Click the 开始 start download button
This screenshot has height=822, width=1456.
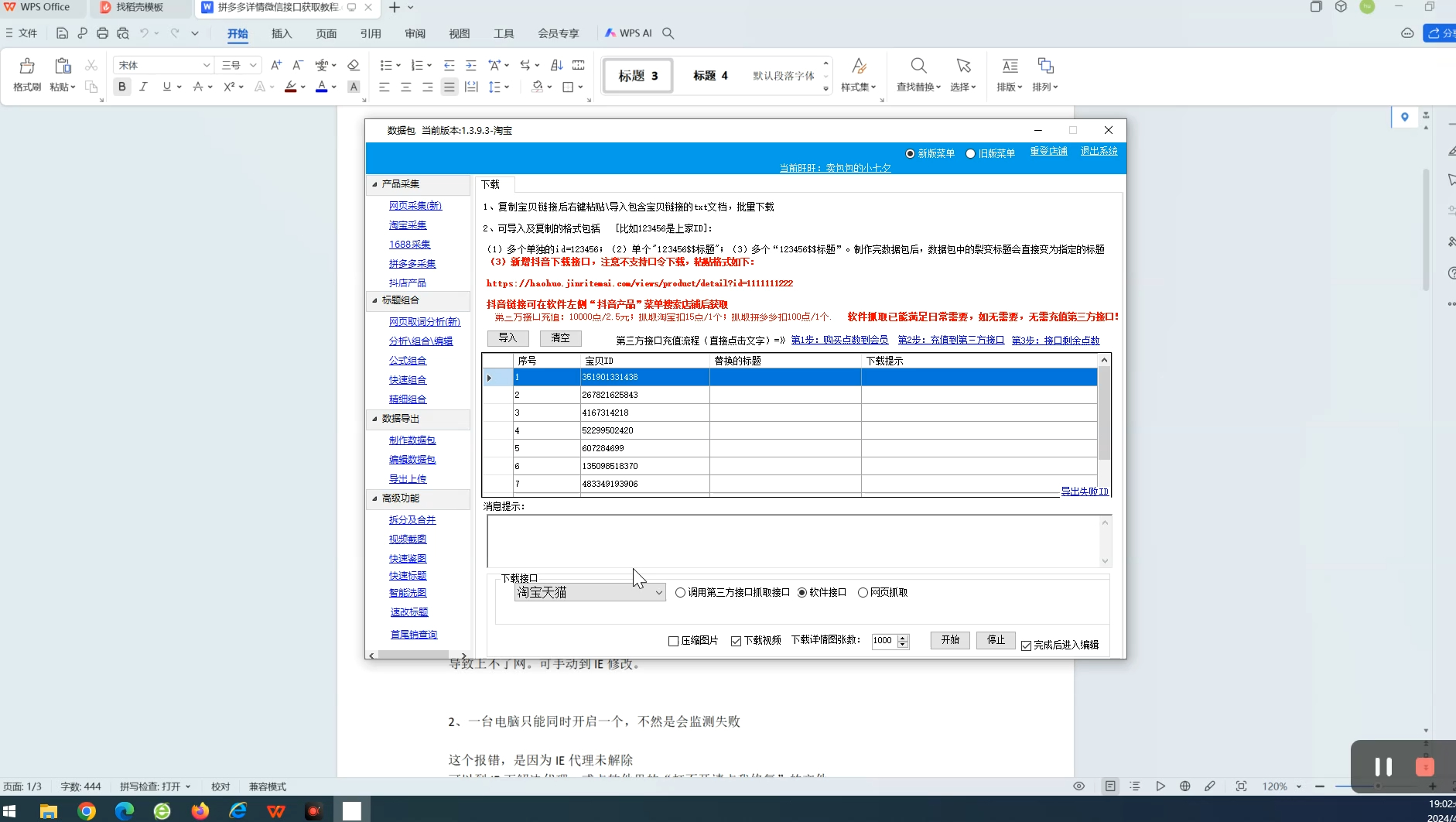coord(950,640)
